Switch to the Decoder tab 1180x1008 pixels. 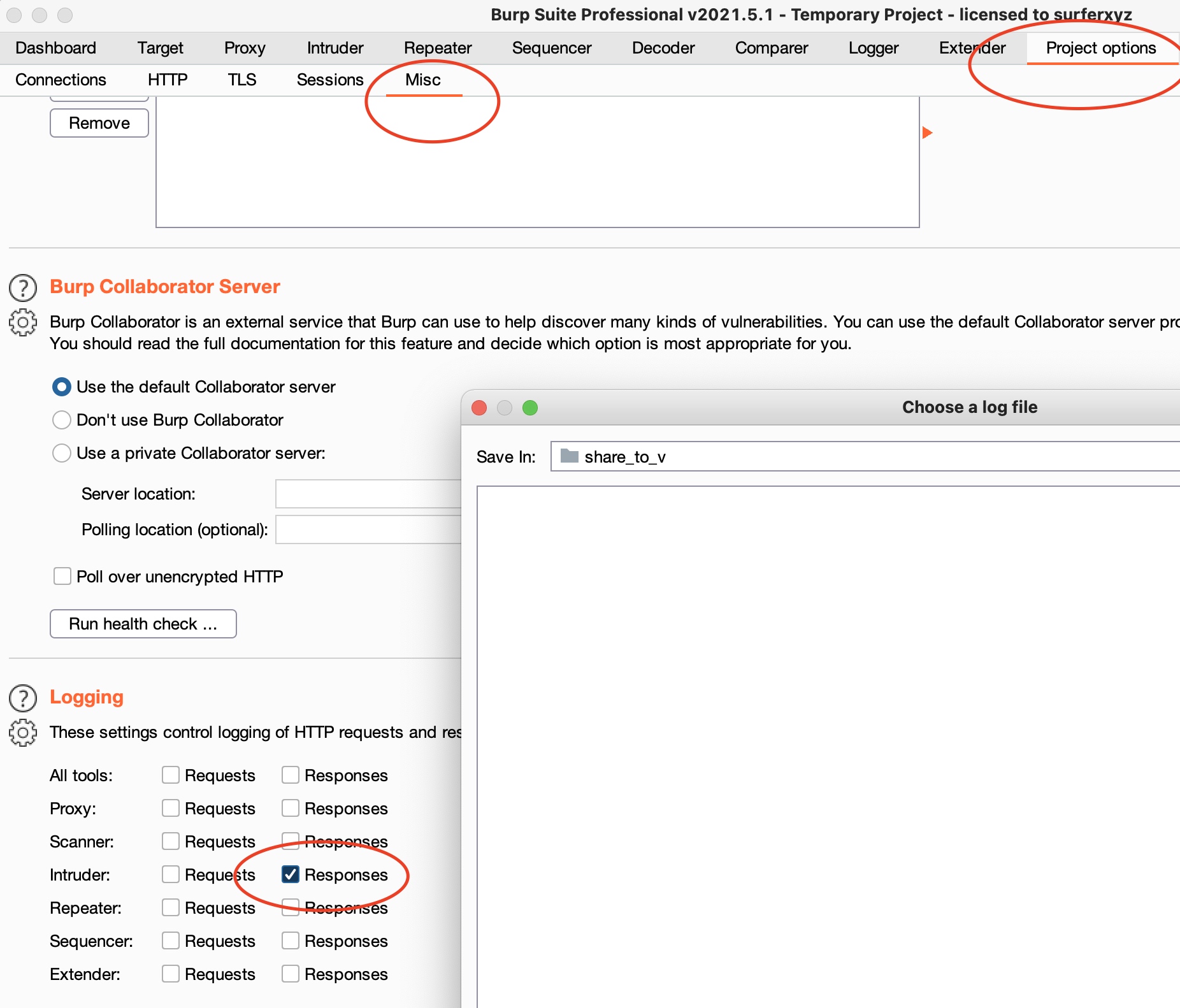[x=663, y=48]
